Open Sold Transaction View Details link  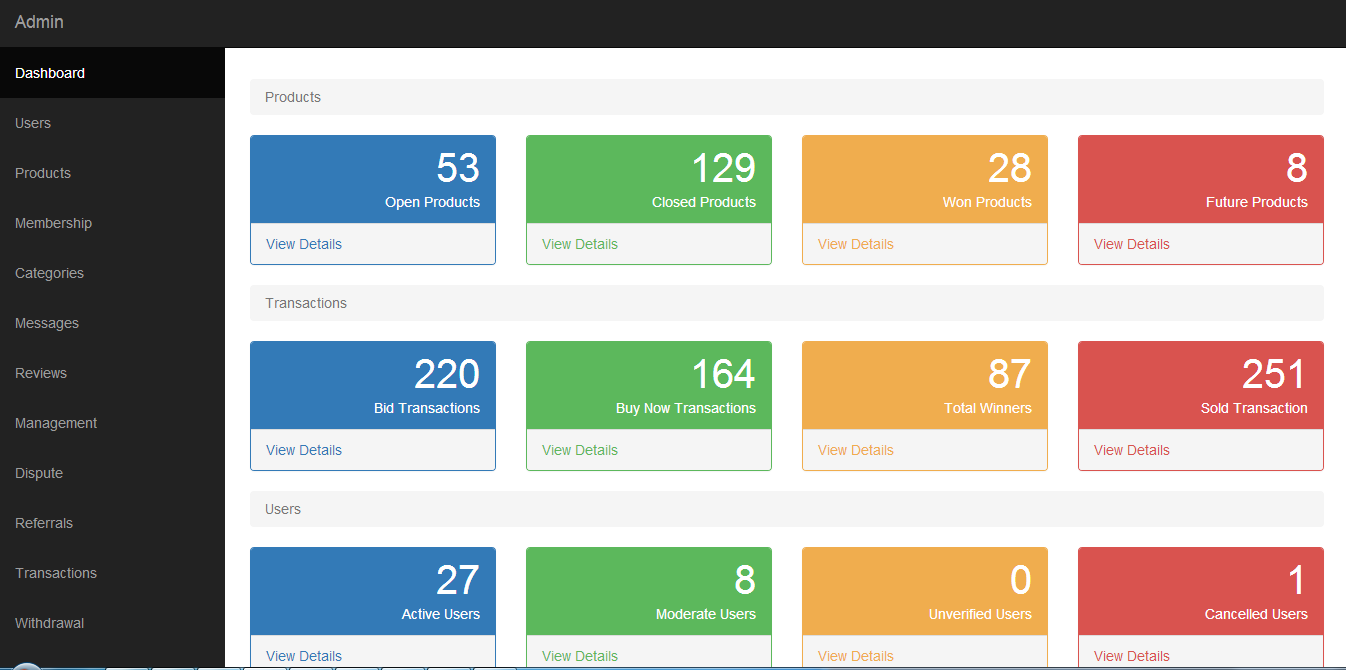point(1132,450)
